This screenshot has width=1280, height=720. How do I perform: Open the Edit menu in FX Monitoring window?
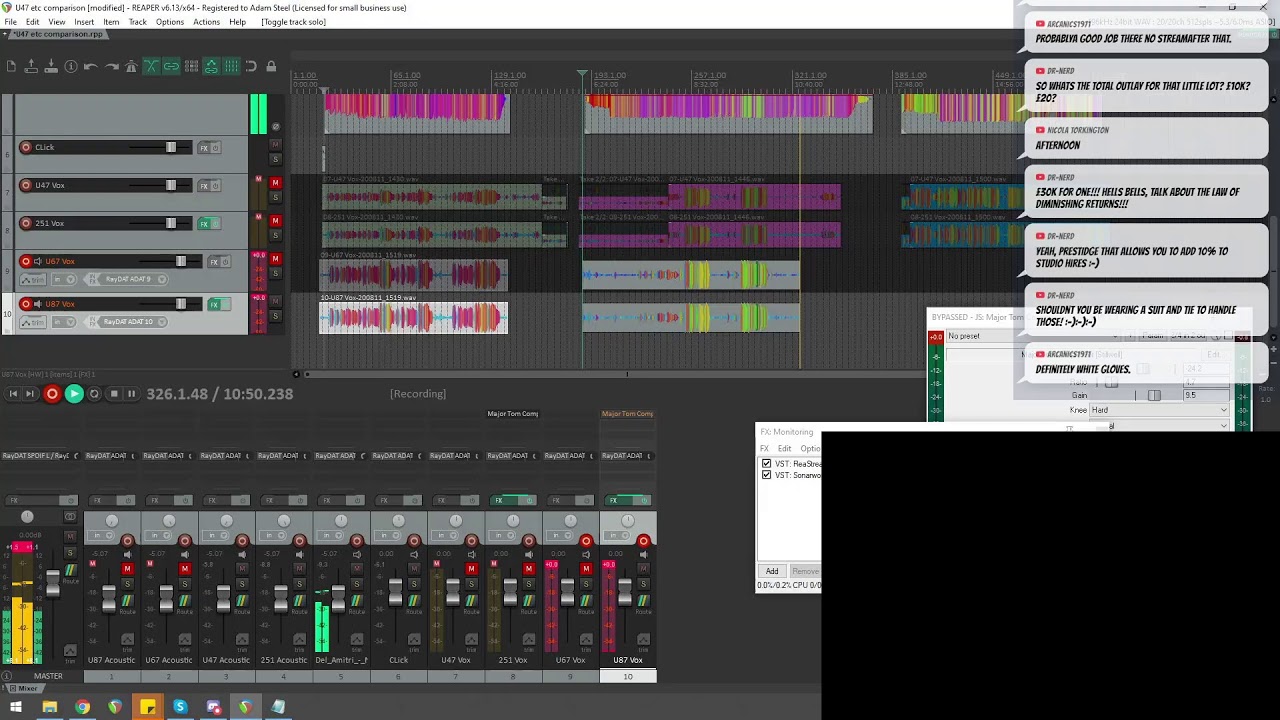785,449
